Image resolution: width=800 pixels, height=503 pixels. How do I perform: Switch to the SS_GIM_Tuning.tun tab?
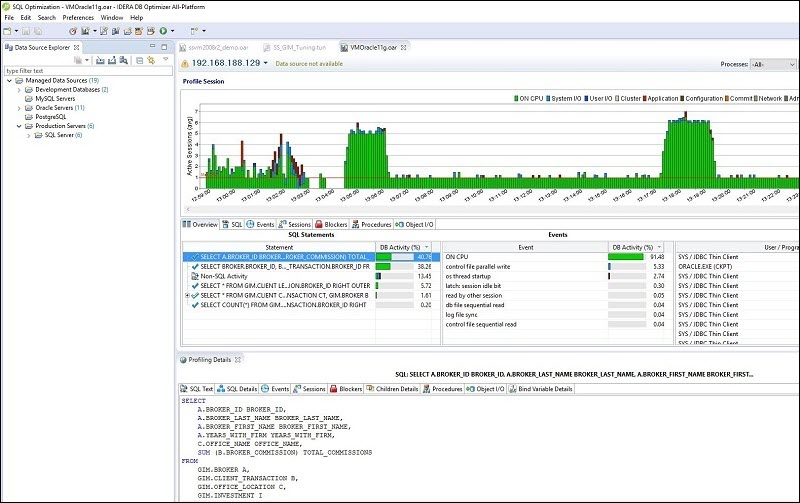[295, 47]
